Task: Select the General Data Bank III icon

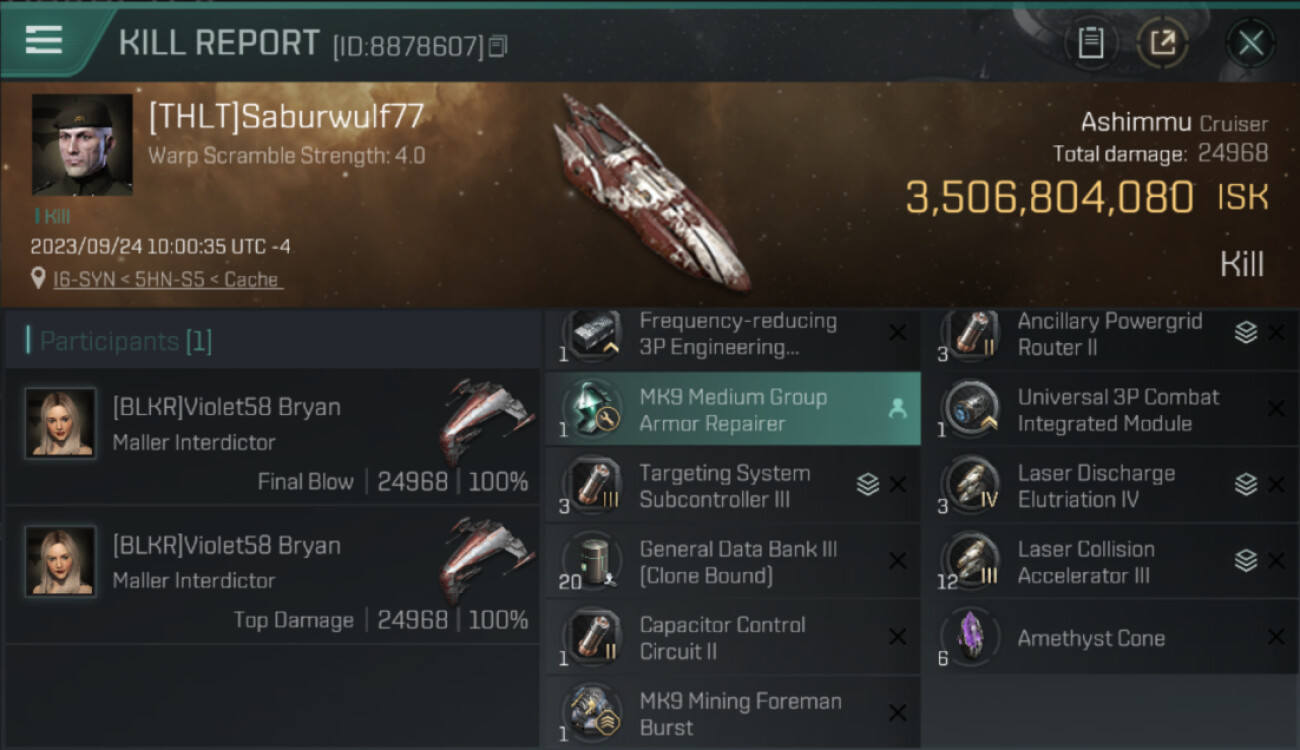Action: [x=590, y=561]
